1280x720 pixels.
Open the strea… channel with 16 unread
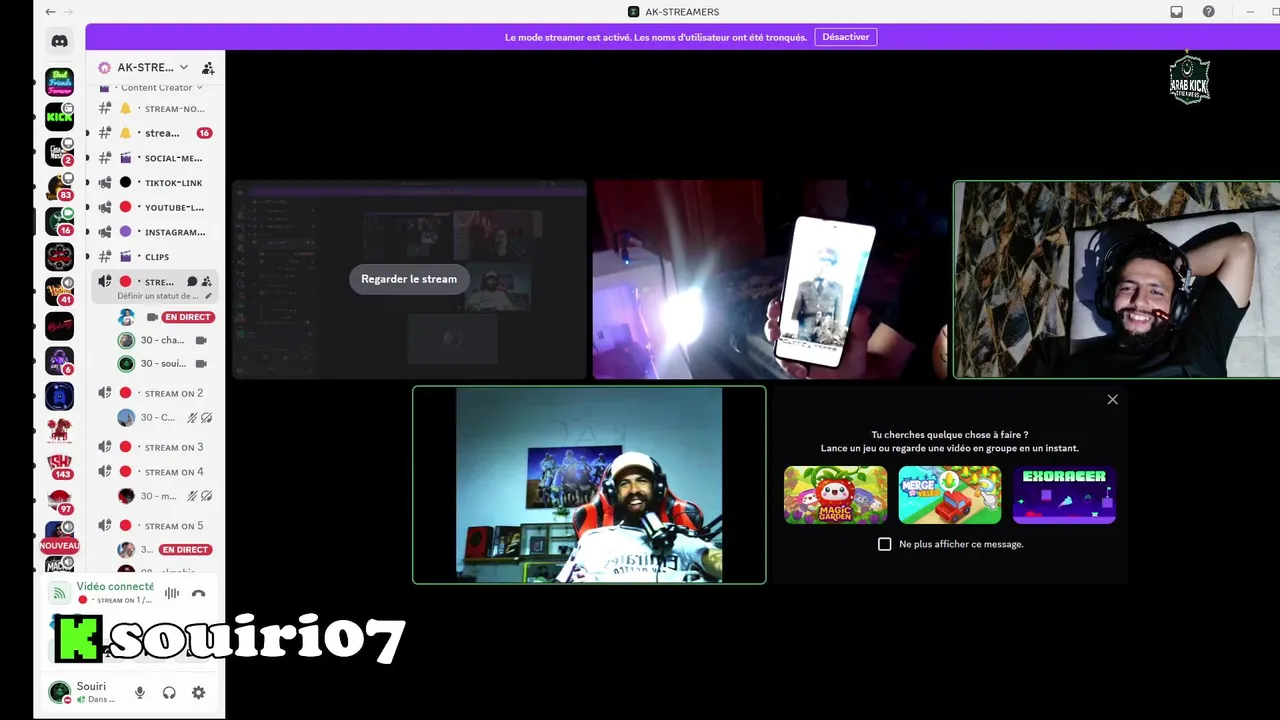click(155, 133)
